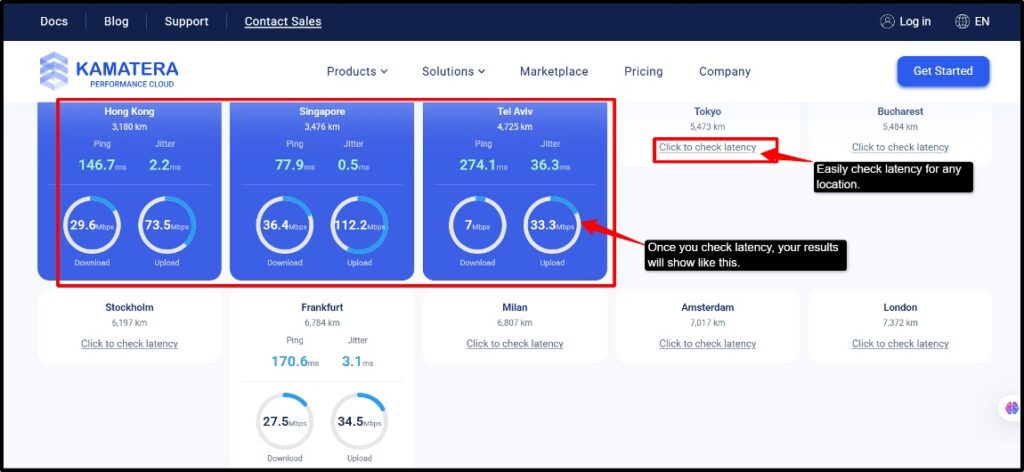Go to the Pricing page

(643, 71)
